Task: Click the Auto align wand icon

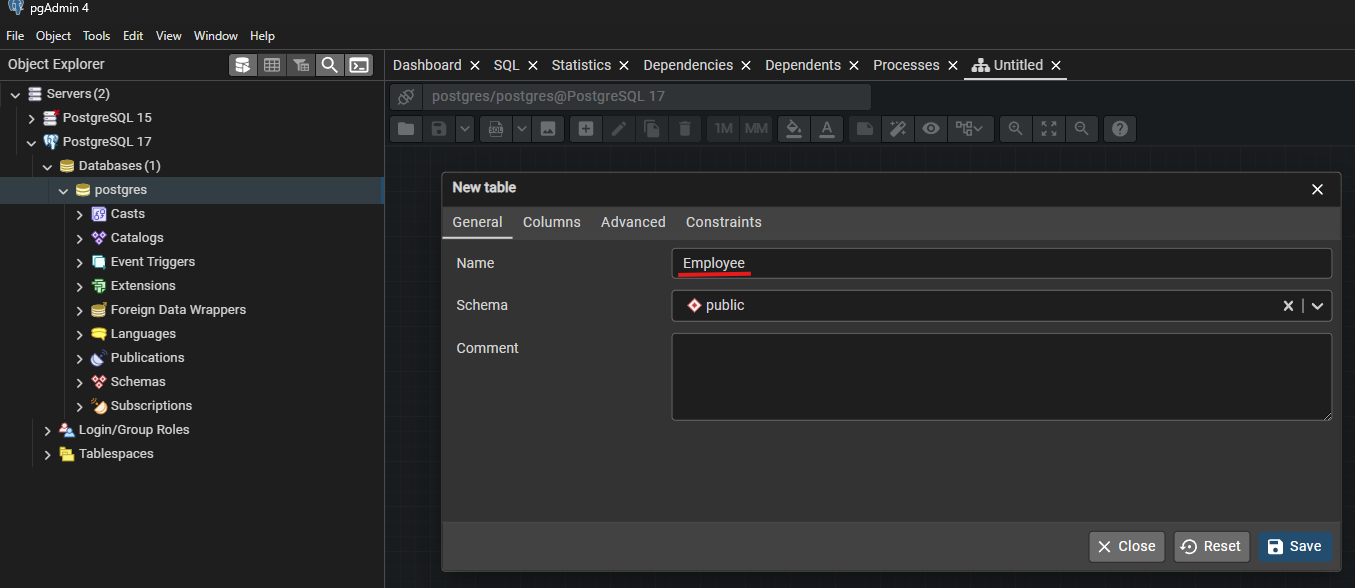Action: pos(897,129)
